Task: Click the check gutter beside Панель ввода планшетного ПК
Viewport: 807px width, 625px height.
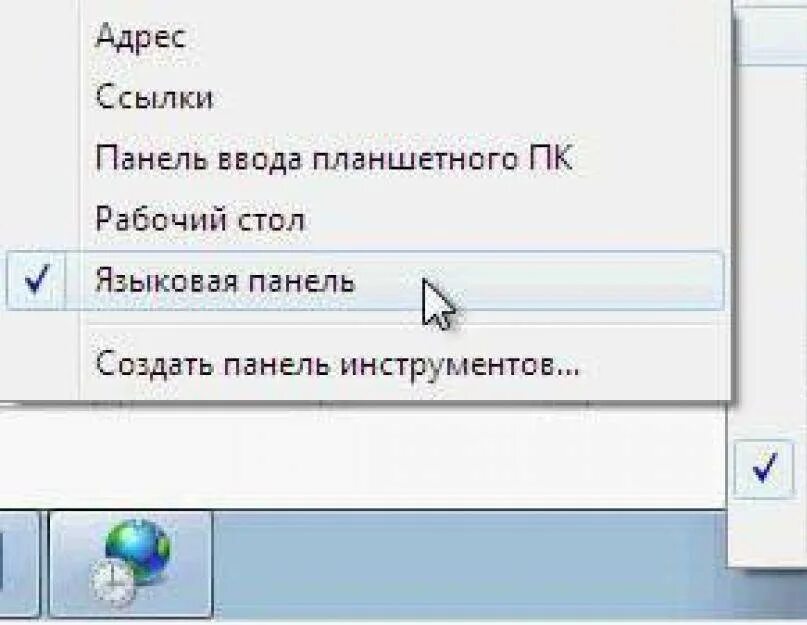Action: coord(41,158)
